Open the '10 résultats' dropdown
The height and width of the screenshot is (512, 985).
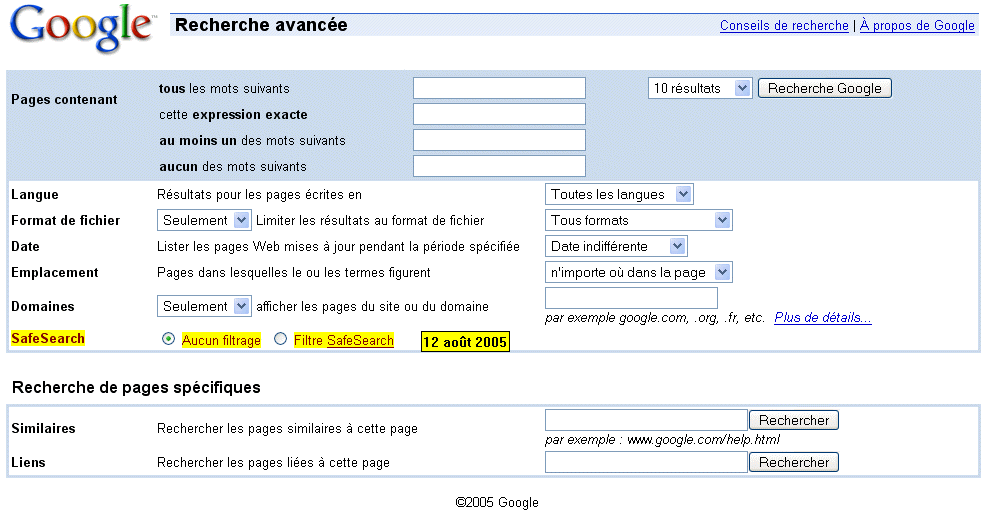[x=699, y=88]
